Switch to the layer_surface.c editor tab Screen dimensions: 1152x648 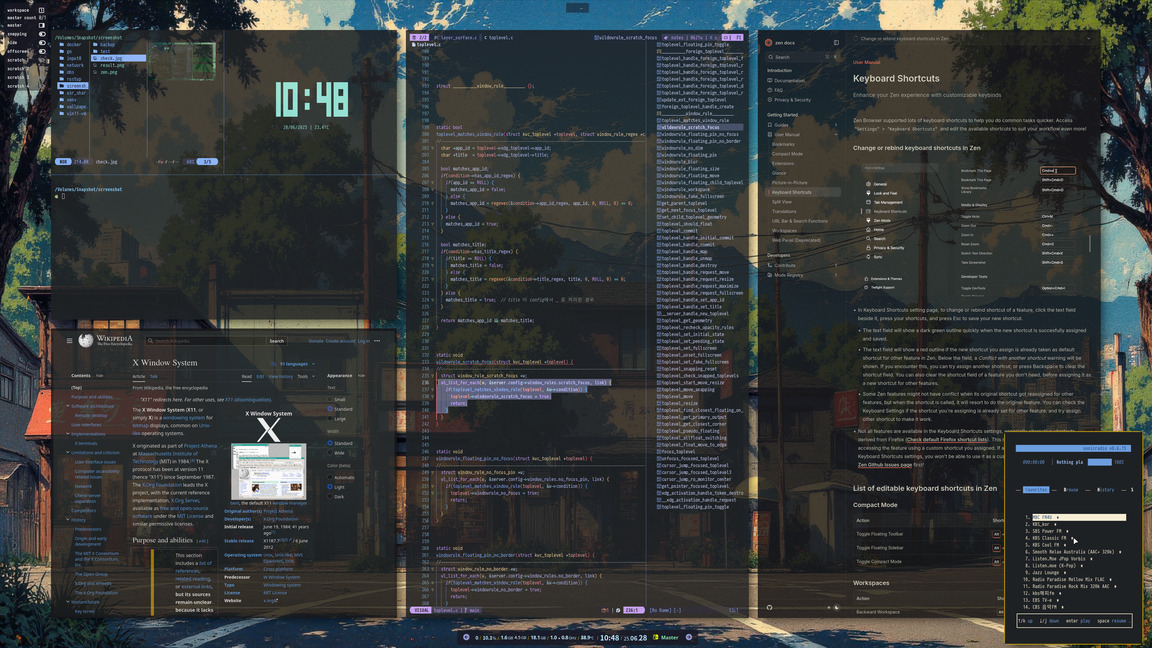(x=456, y=37)
